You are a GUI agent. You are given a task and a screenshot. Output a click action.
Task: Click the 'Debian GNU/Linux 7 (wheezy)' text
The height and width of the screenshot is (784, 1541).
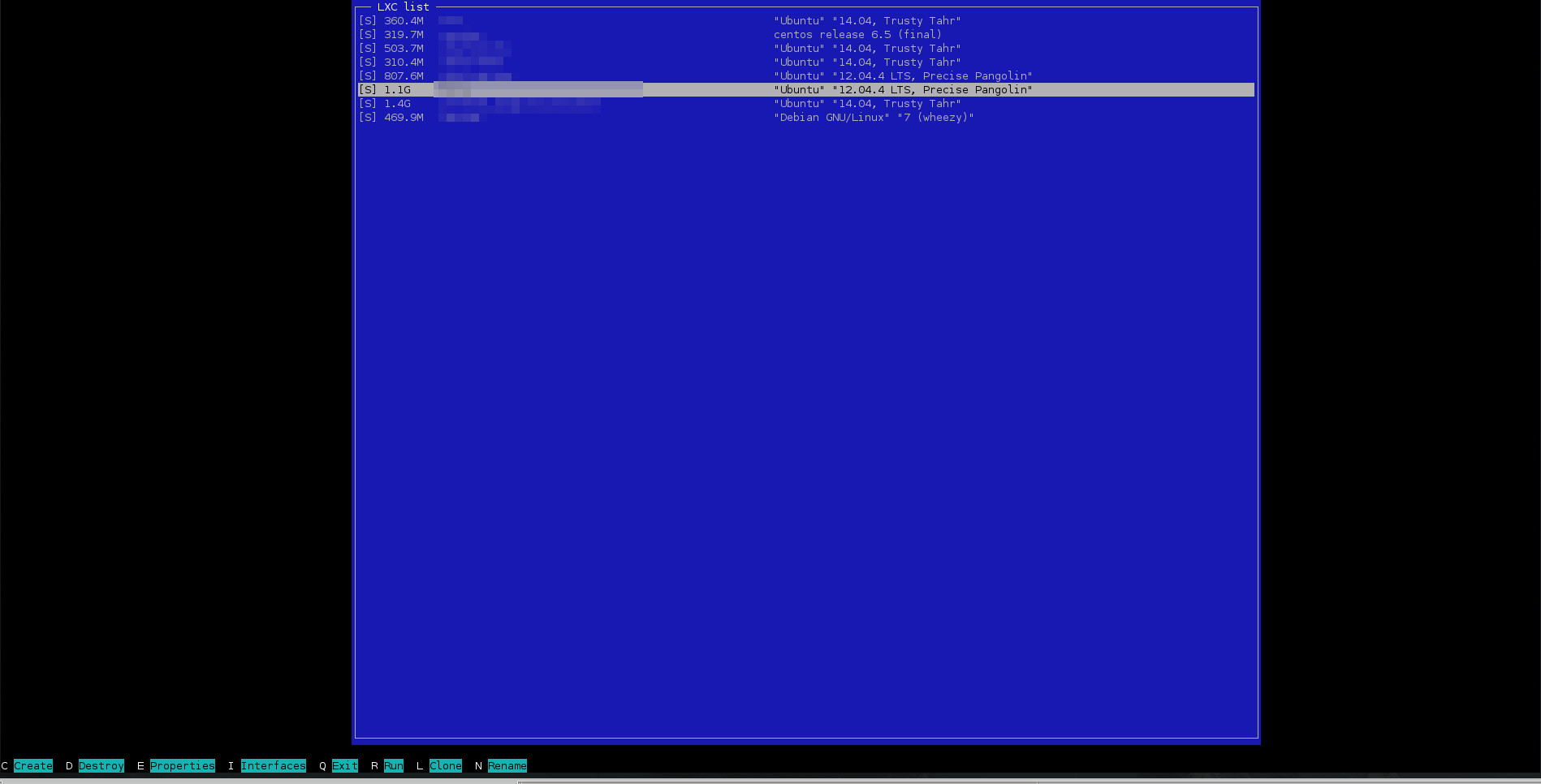(874, 118)
